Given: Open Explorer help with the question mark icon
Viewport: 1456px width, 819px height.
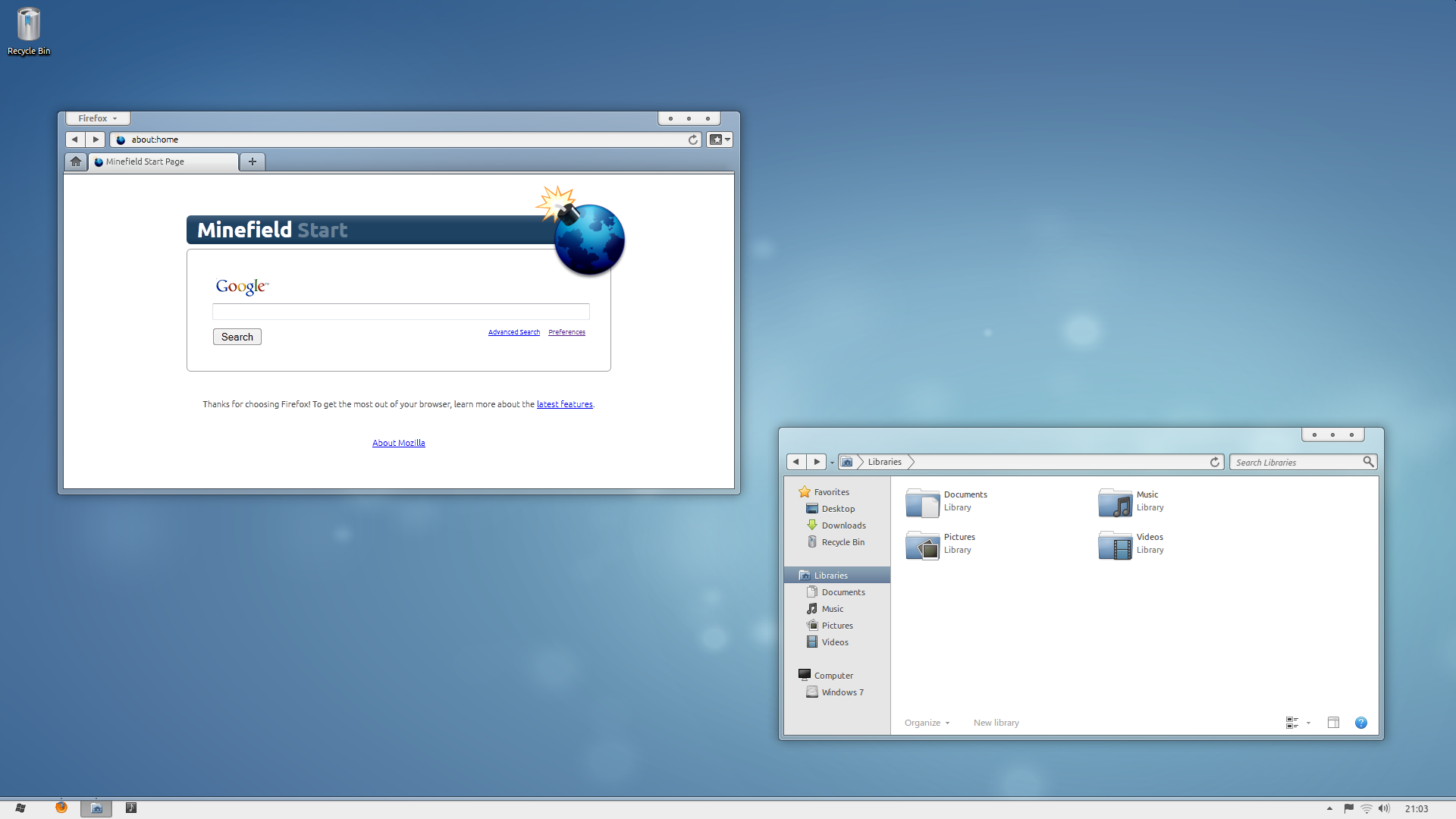Looking at the screenshot, I should pos(1361,723).
